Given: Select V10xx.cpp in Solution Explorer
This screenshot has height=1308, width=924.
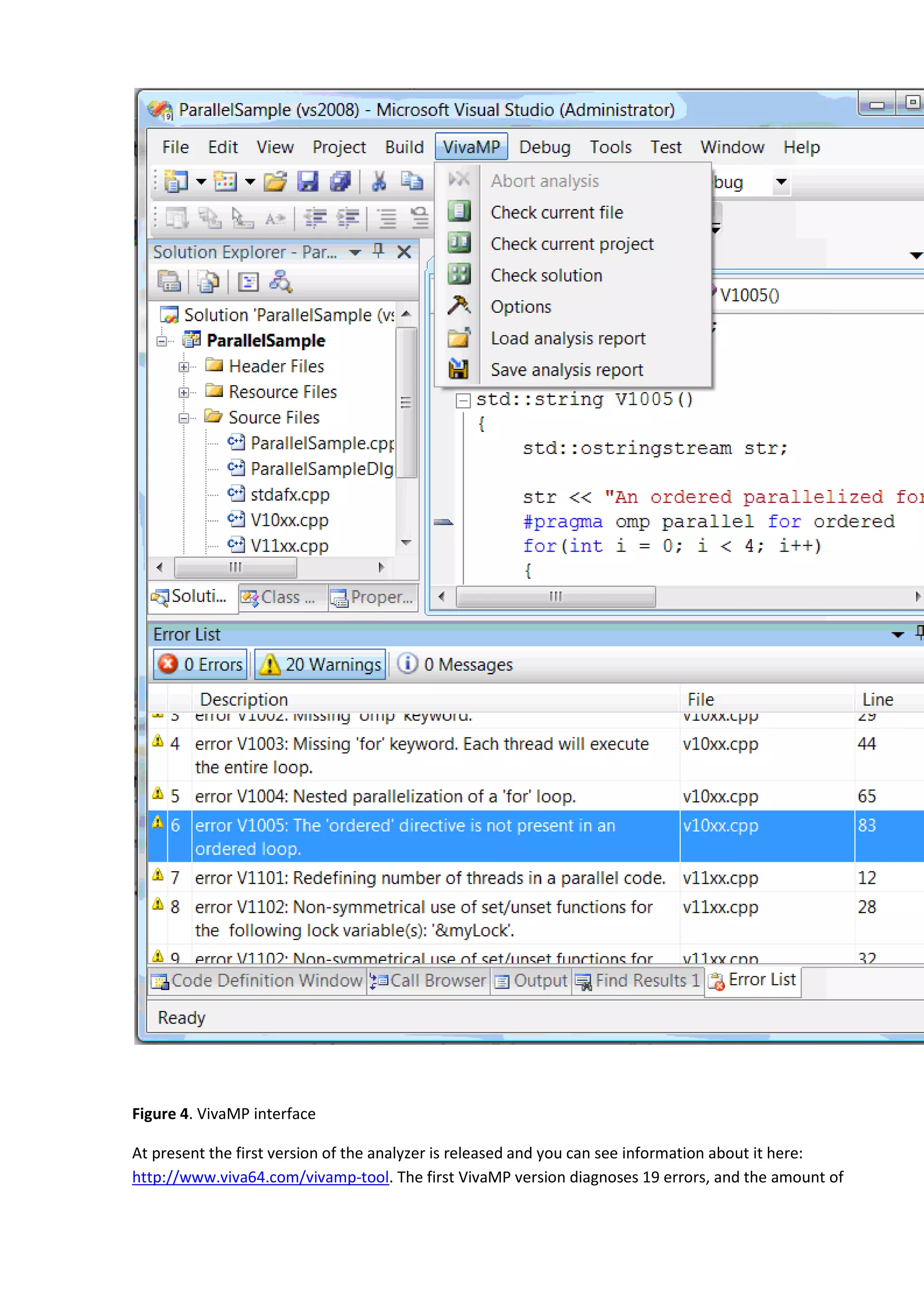Looking at the screenshot, I should [x=289, y=520].
